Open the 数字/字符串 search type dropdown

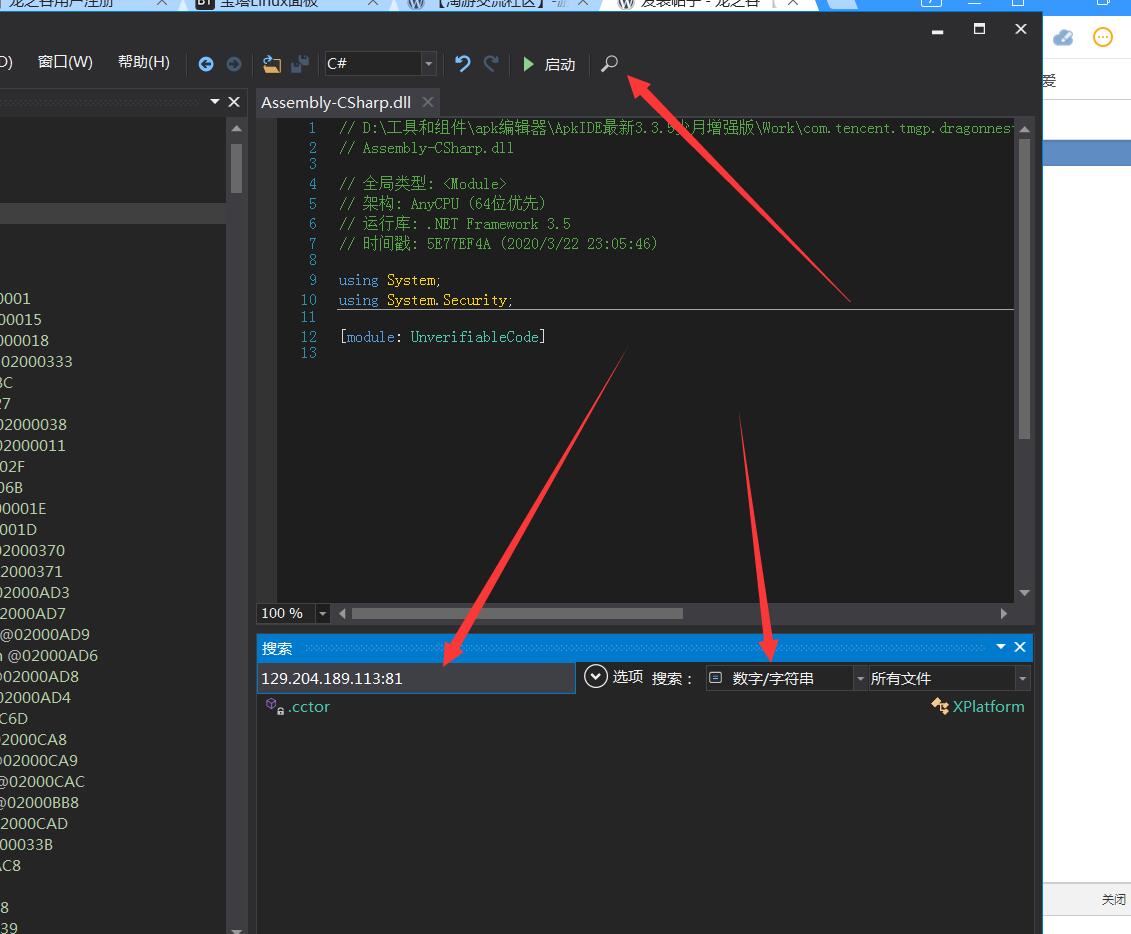coord(860,678)
